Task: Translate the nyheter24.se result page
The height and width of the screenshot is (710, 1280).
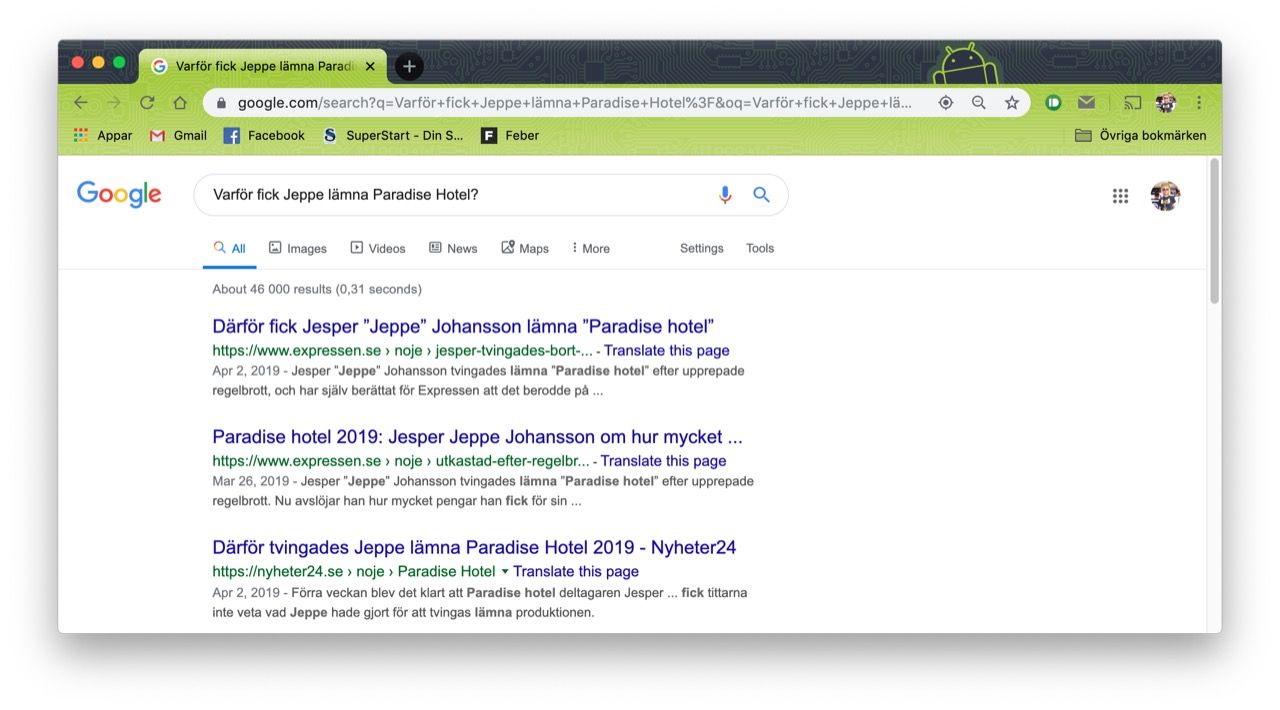Action: [x=576, y=572]
